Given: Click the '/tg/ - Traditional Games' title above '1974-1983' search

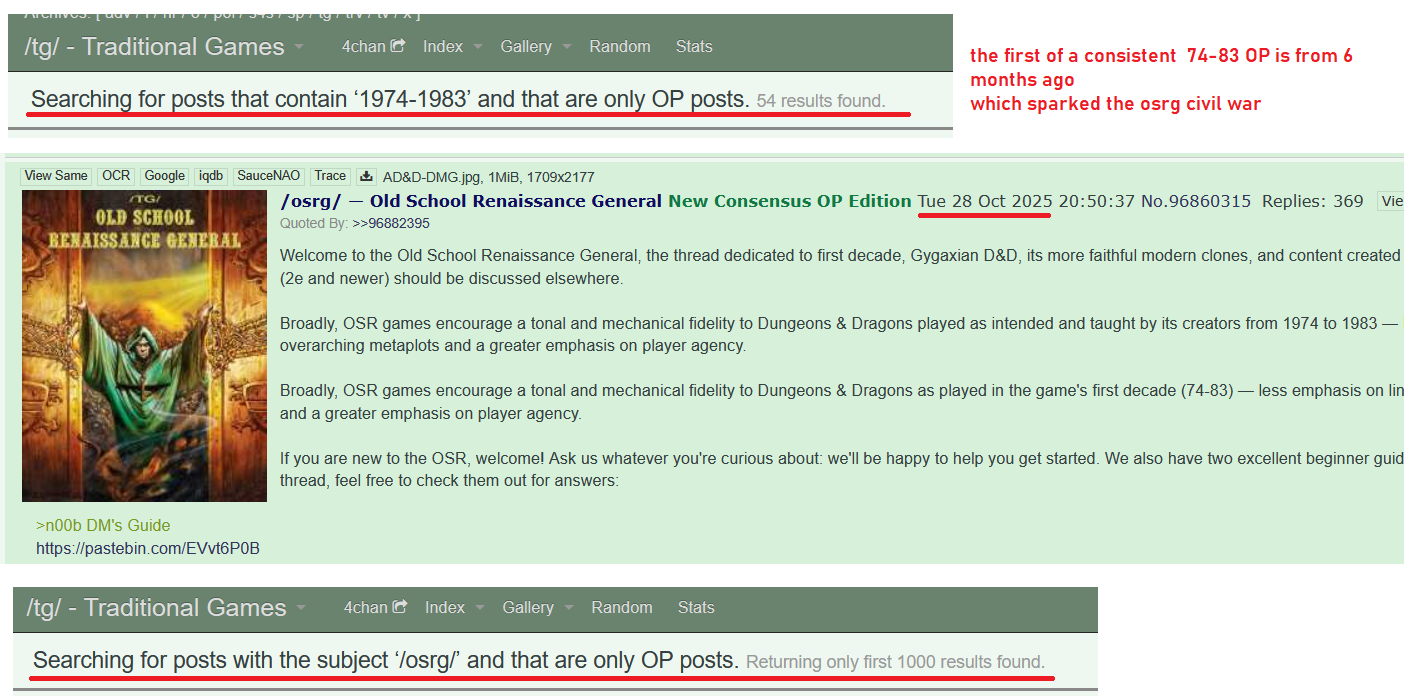Looking at the screenshot, I should [x=154, y=47].
